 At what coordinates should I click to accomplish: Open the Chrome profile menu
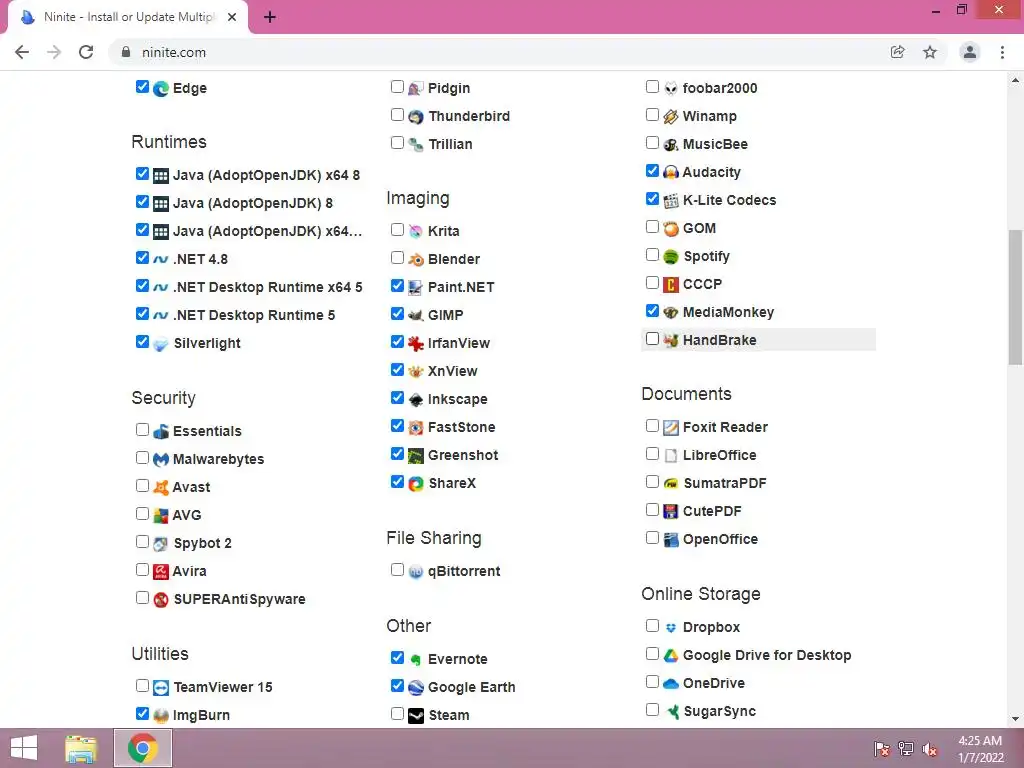(x=970, y=52)
